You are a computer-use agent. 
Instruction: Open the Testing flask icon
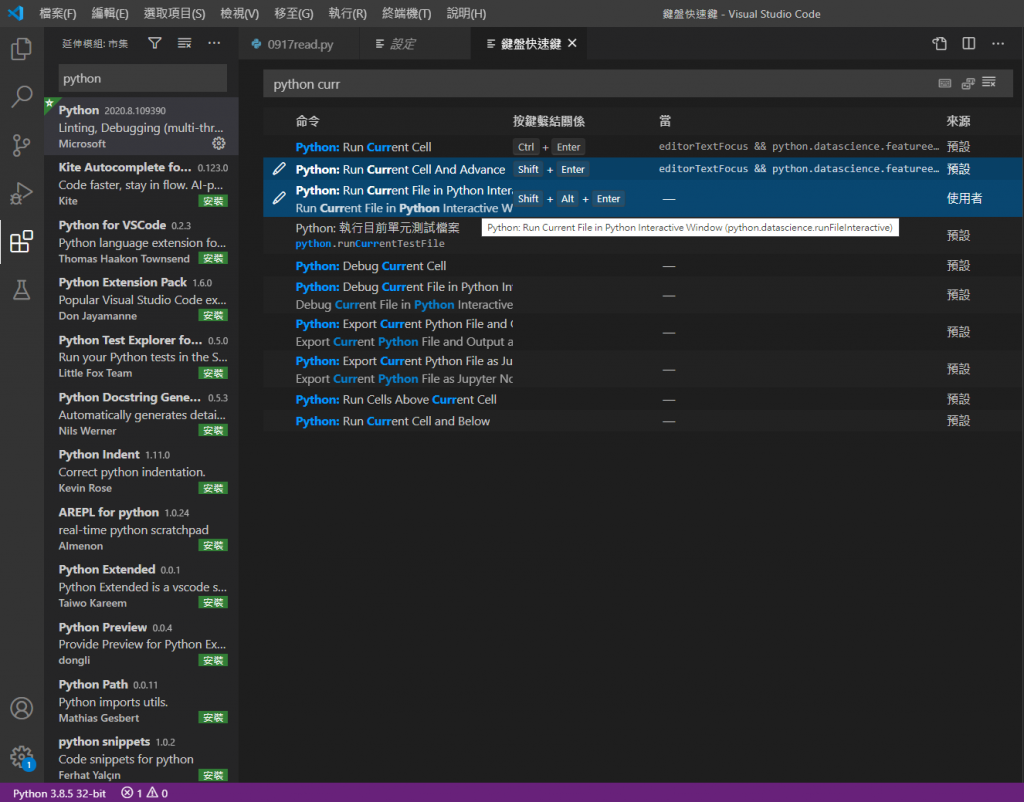click(21, 290)
